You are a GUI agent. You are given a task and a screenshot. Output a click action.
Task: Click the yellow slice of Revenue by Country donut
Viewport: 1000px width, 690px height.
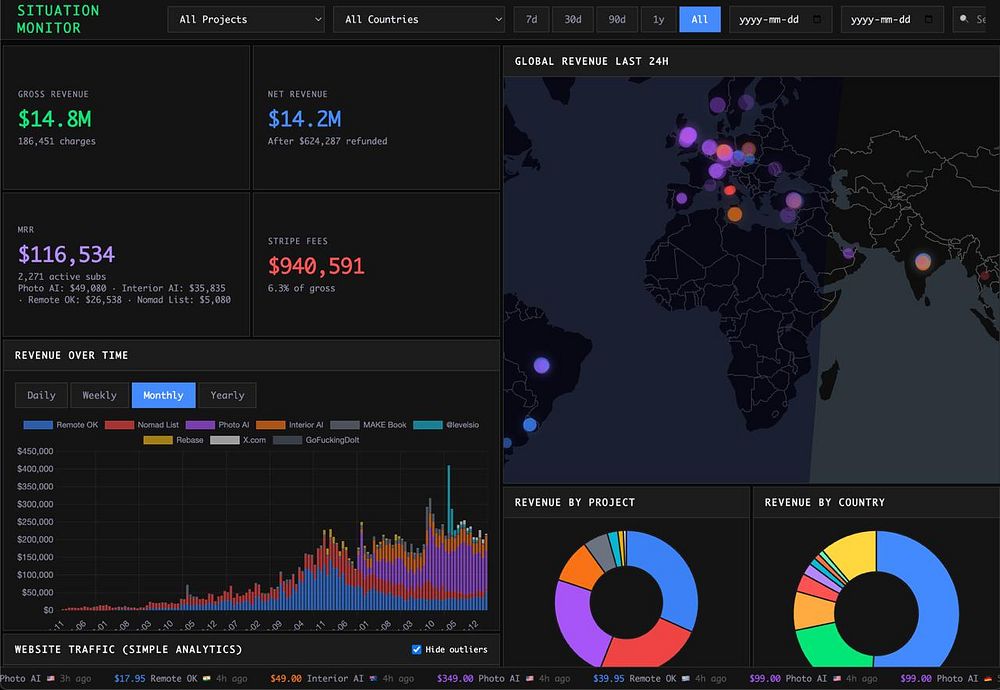click(x=855, y=554)
